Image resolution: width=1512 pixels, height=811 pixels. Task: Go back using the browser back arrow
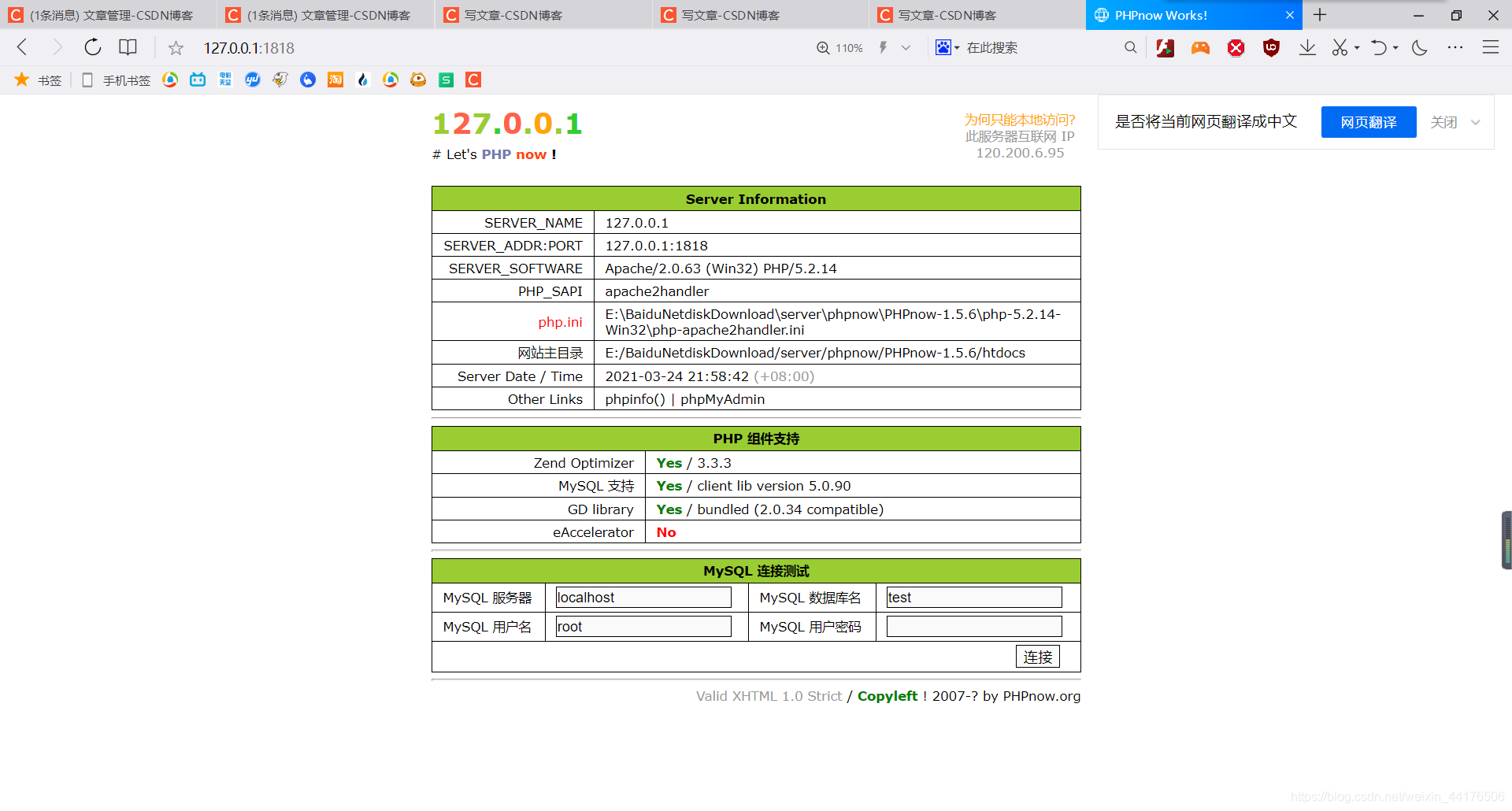22,47
